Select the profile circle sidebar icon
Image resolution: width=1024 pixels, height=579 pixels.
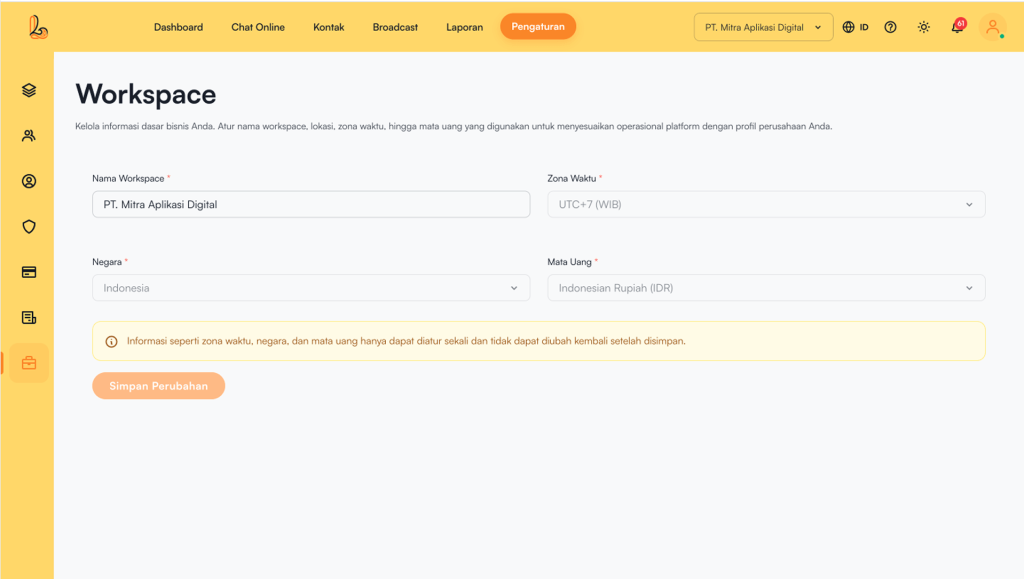[x=29, y=181]
